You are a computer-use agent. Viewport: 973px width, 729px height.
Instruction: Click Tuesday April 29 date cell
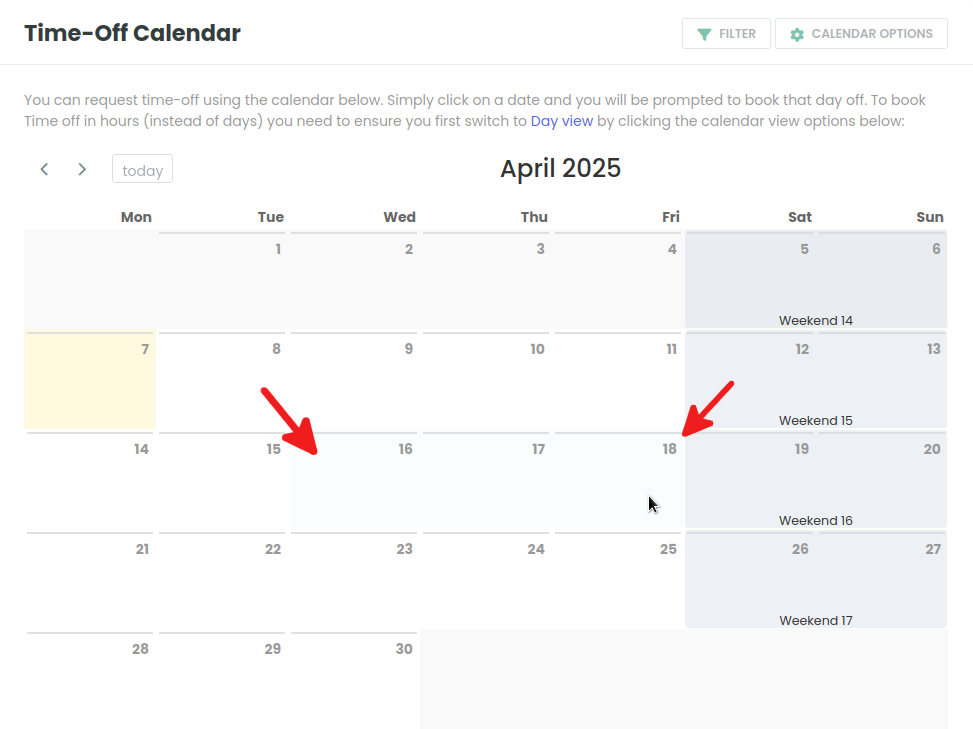pyautogui.click(x=222, y=680)
